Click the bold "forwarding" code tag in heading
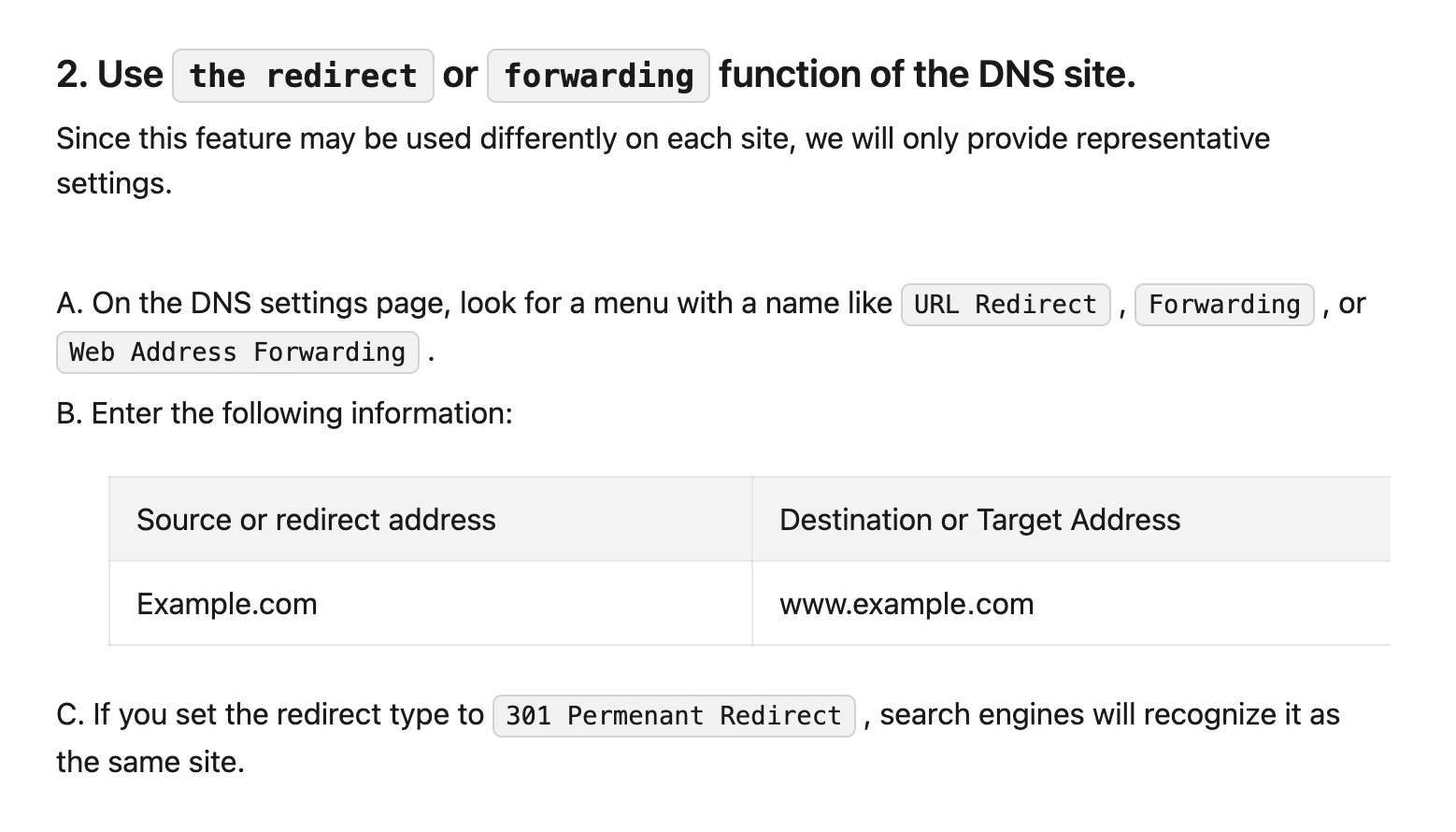This screenshot has height=832, width=1456. 598,76
